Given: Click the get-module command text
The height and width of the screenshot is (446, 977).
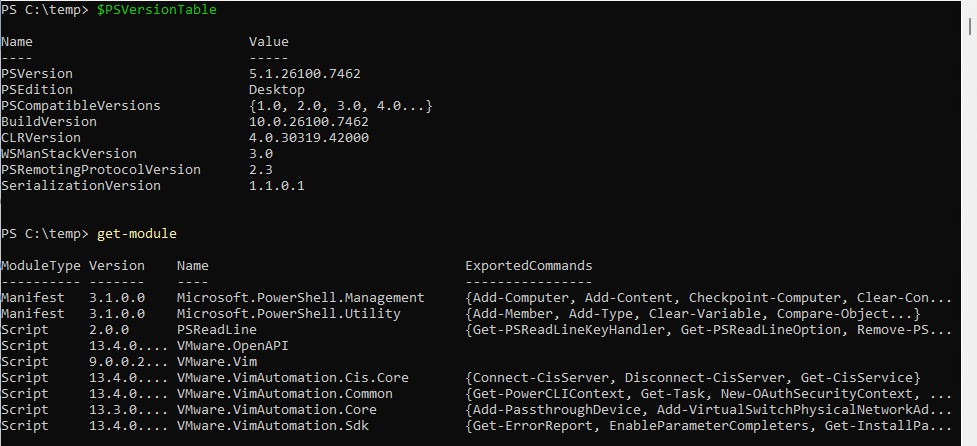Looking at the screenshot, I should click(x=137, y=234).
